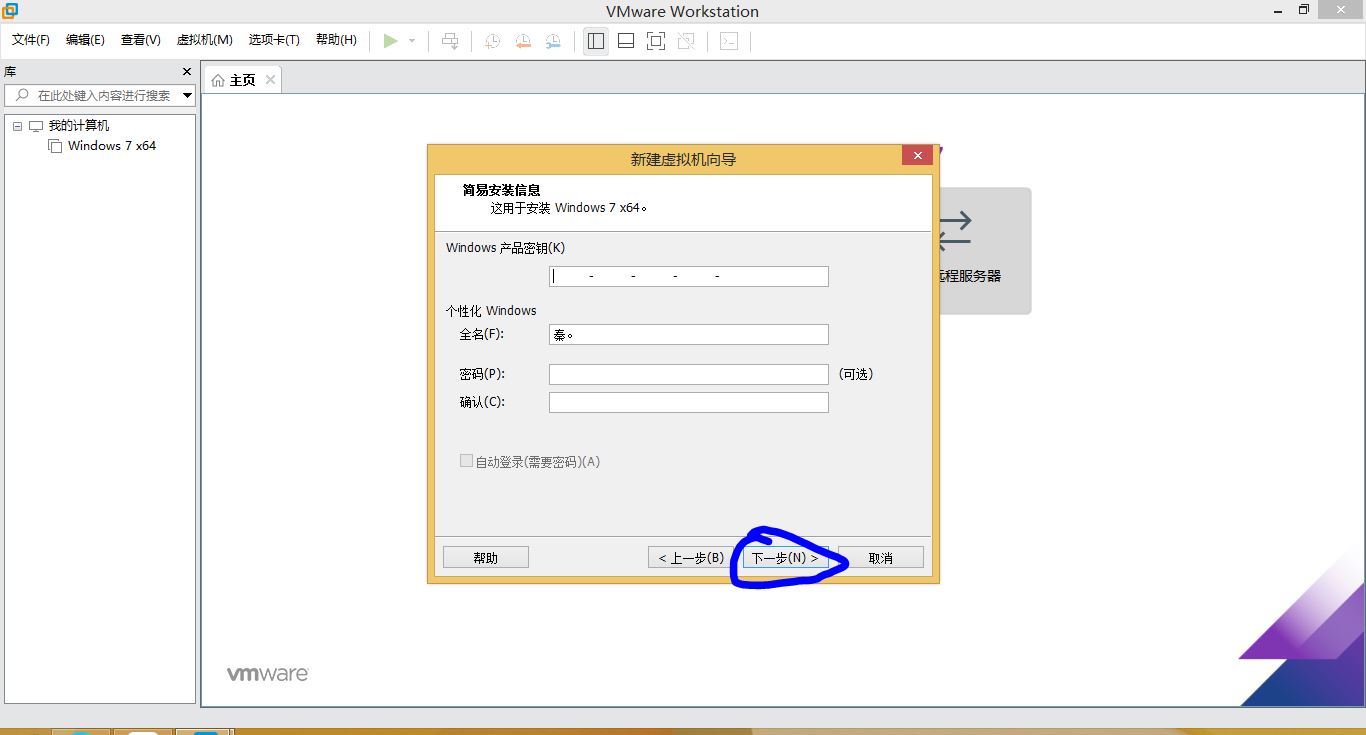The width and height of the screenshot is (1366, 735).
Task: Click the revert to snapshot icon
Action: tap(523, 41)
